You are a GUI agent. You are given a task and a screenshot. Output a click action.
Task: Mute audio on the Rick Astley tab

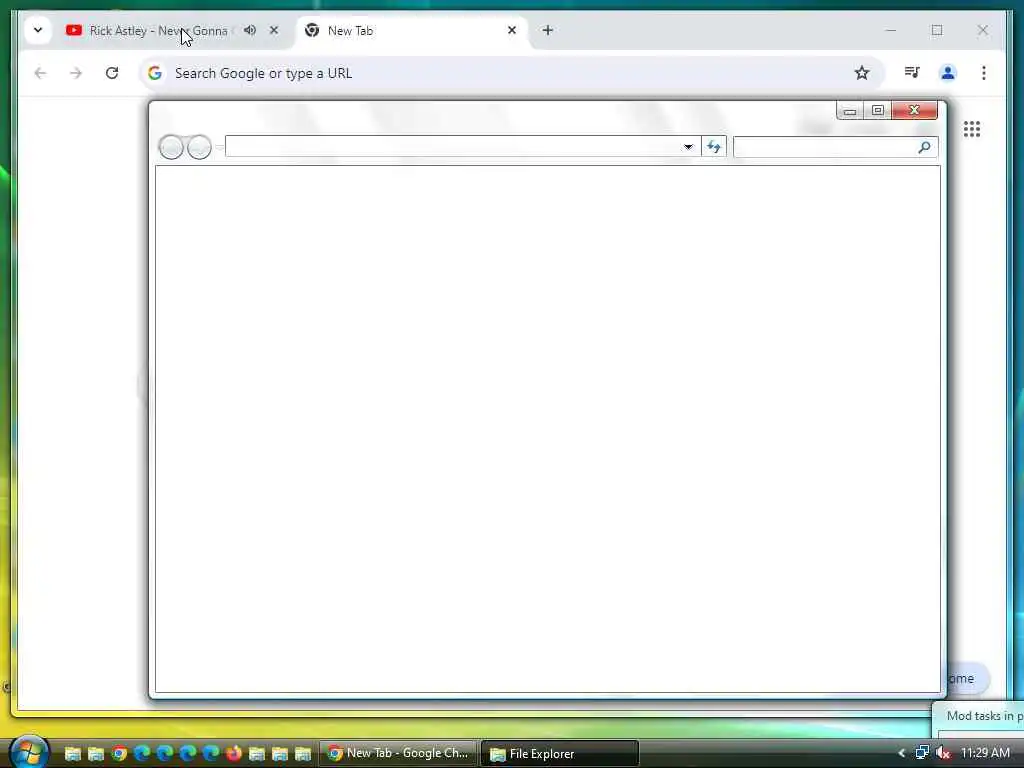(250, 30)
